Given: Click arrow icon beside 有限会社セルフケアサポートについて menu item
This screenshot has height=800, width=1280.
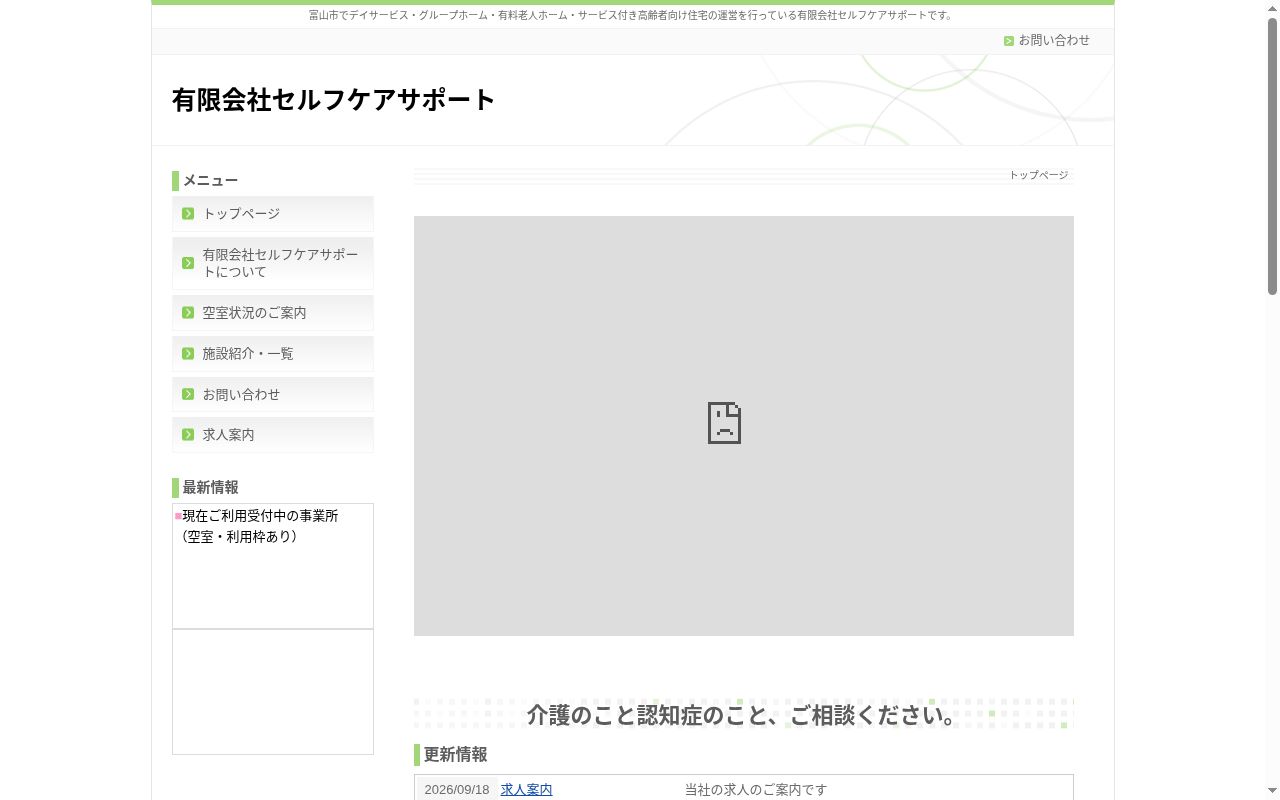Looking at the screenshot, I should pyautogui.click(x=188, y=263).
